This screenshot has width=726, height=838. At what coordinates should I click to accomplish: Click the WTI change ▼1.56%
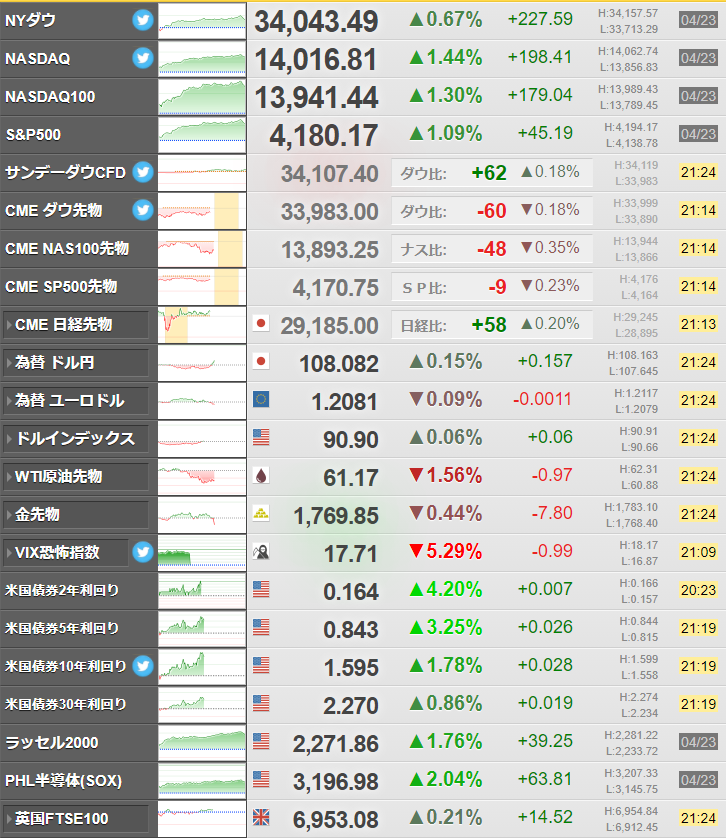click(445, 475)
